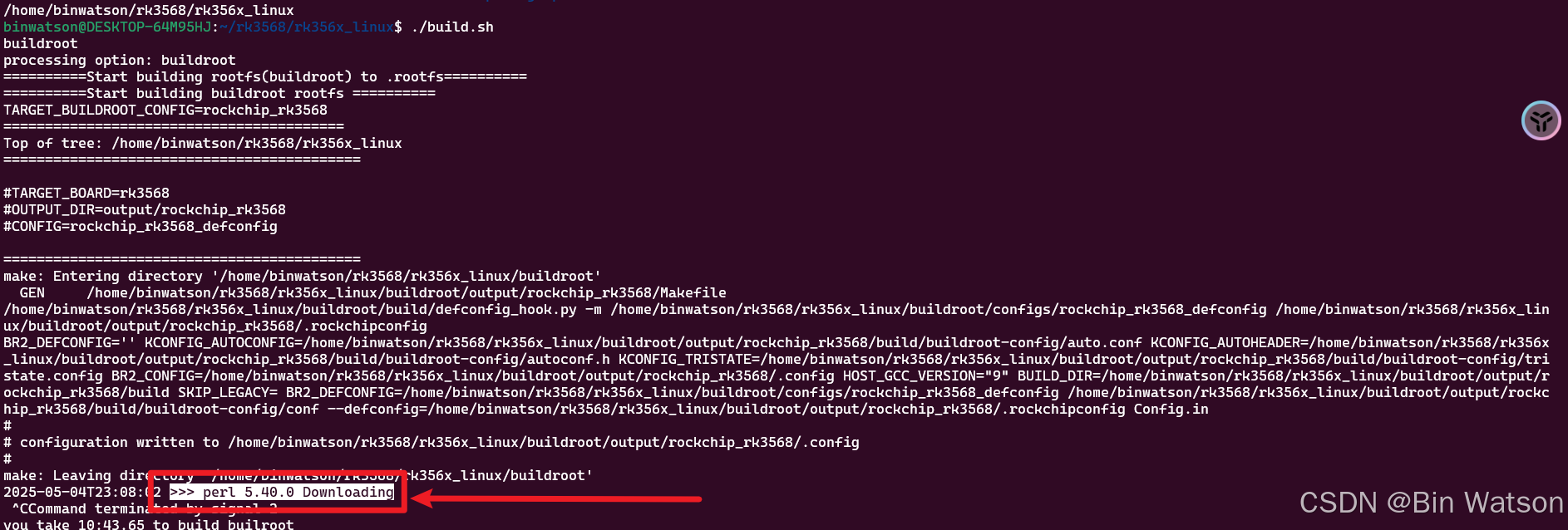Click the 'Top of tree:' line
Screen dimensions: 1568x530
tap(203, 143)
